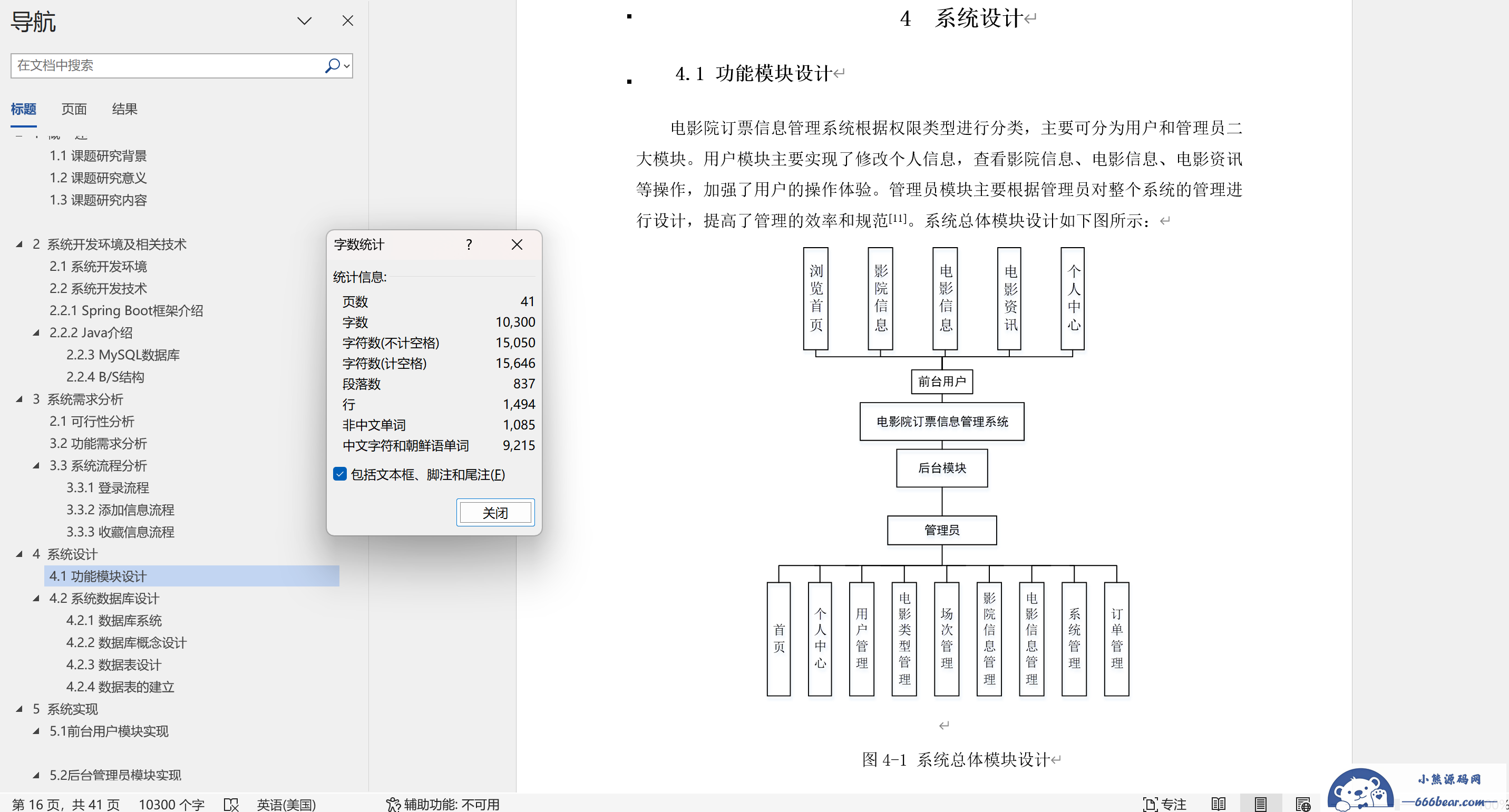Switch to the 结果 tab
The height and width of the screenshot is (812, 1509).
tap(124, 109)
